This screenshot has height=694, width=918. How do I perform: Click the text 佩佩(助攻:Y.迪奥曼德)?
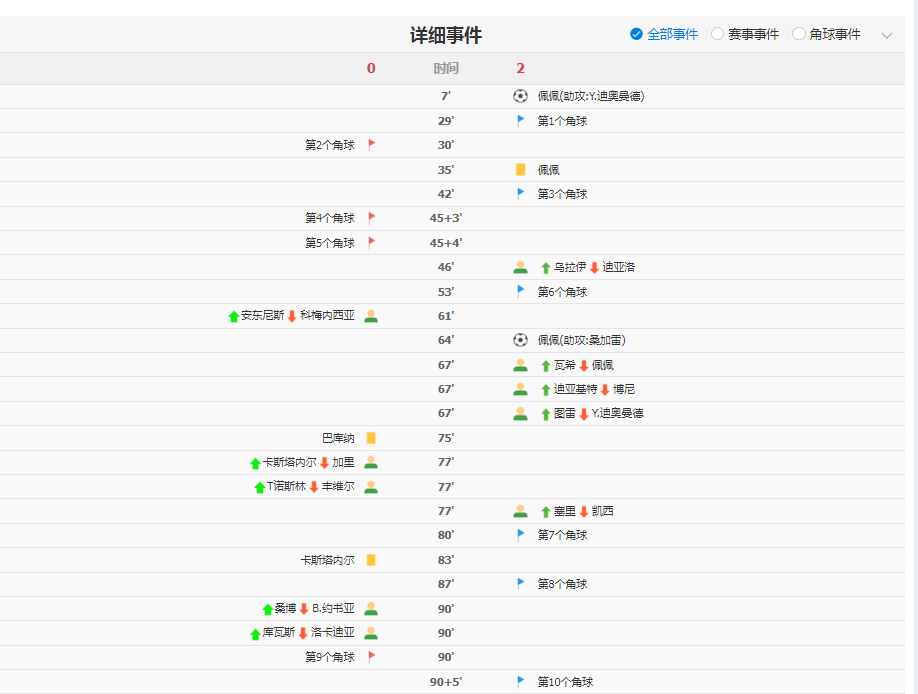tap(591, 96)
